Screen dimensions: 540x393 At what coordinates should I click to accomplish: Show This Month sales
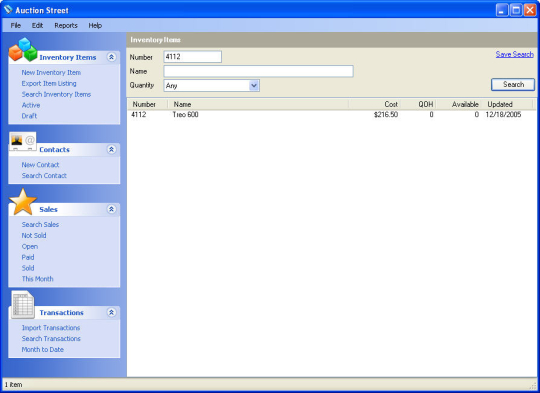tap(37, 279)
